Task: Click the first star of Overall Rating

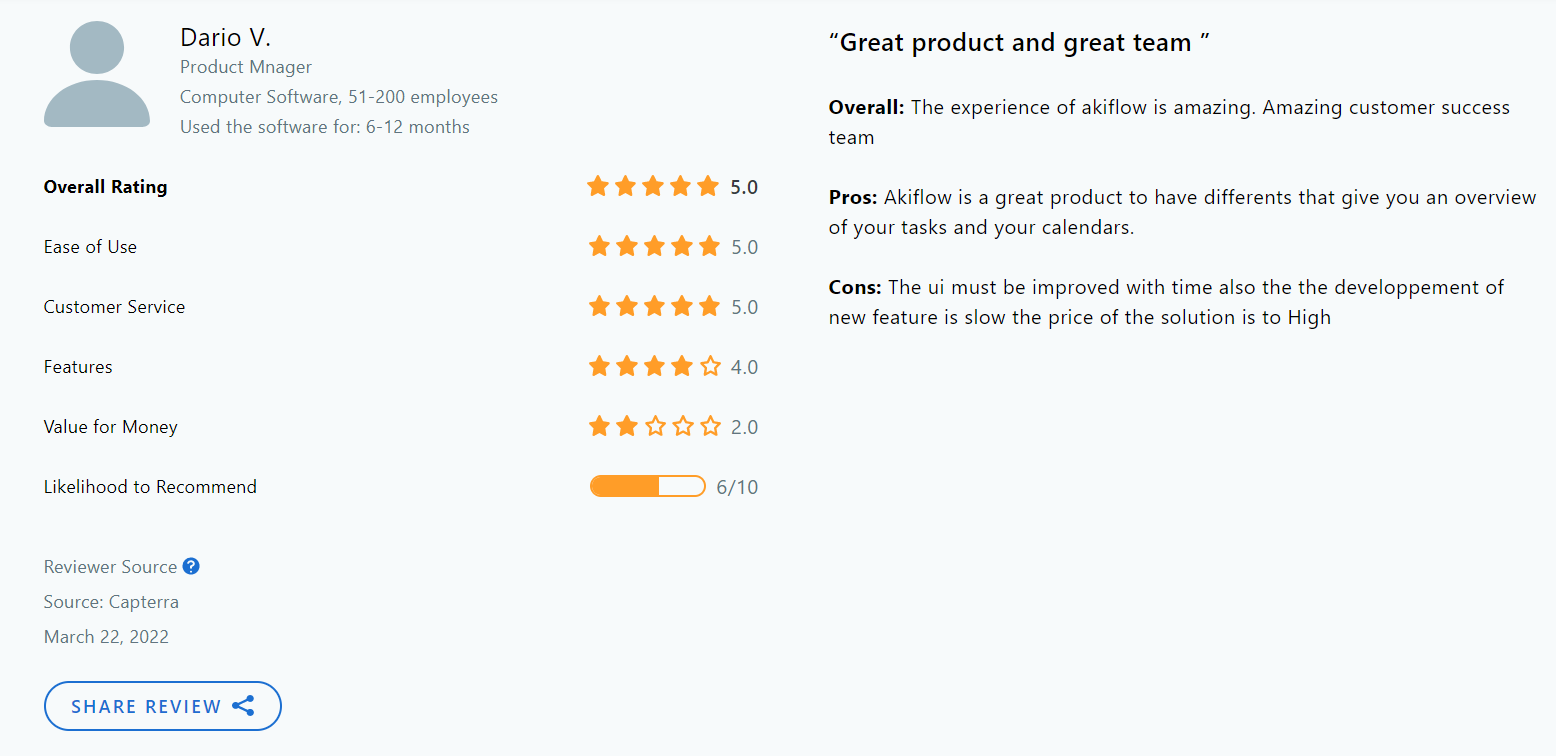Action: 598,186
